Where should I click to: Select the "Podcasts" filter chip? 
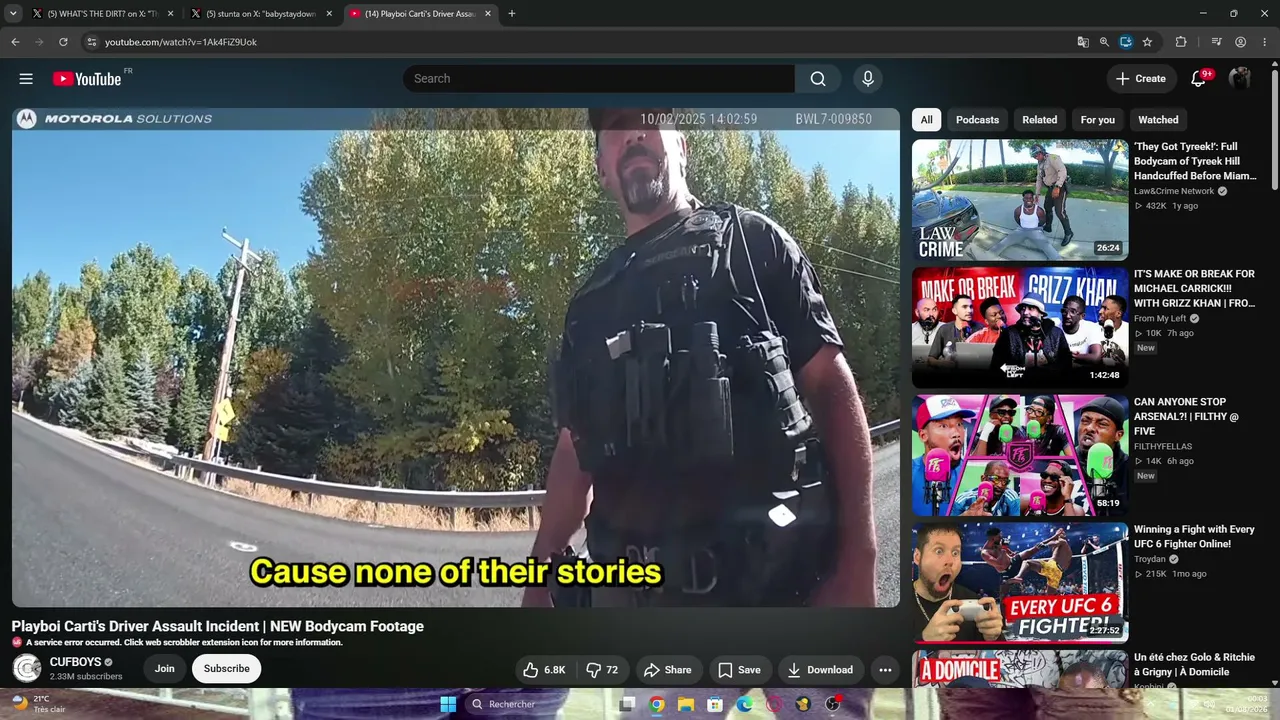[977, 120]
